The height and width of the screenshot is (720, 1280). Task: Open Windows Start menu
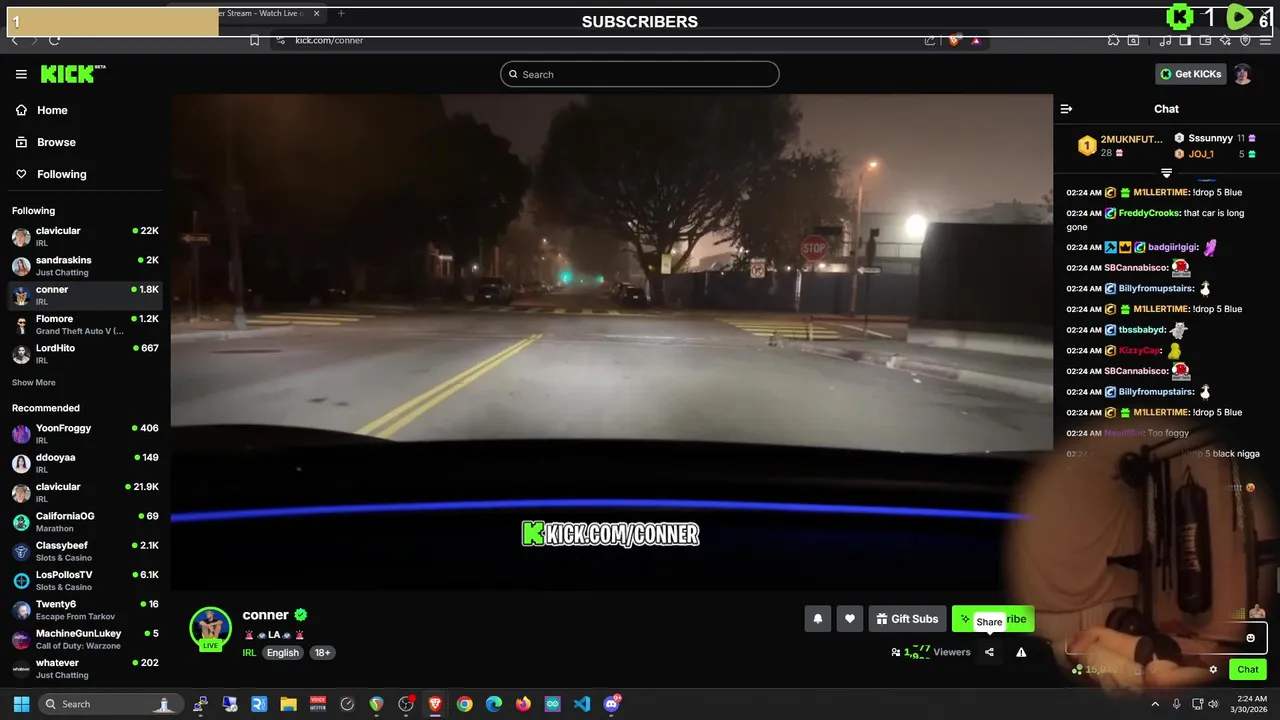21,704
